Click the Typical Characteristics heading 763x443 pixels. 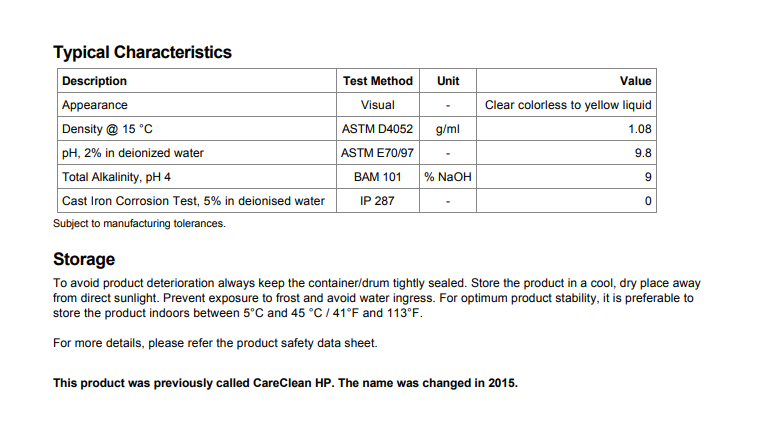tap(142, 52)
